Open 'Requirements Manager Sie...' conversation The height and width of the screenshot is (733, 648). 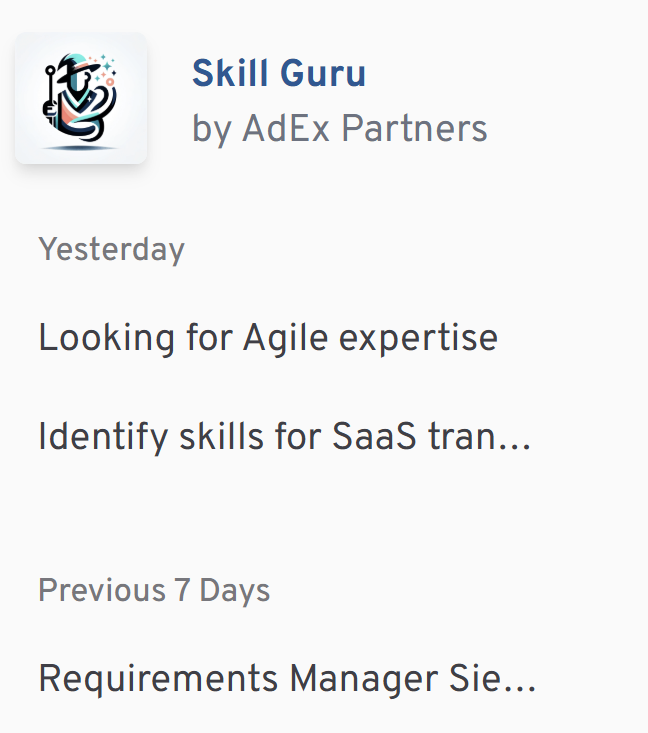tap(287, 680)
